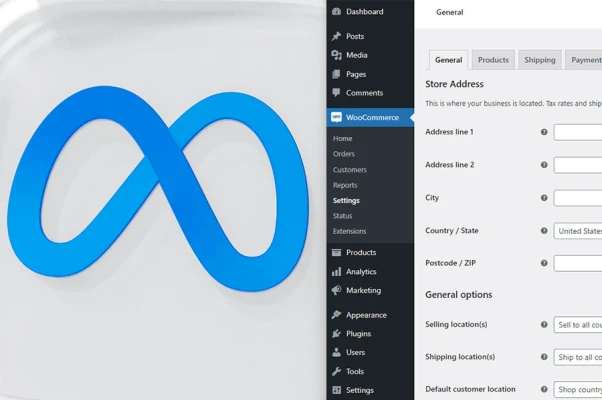602x400 pixels.
Task: Go to WooCommerce Extensions page
Action: (350, 231)
